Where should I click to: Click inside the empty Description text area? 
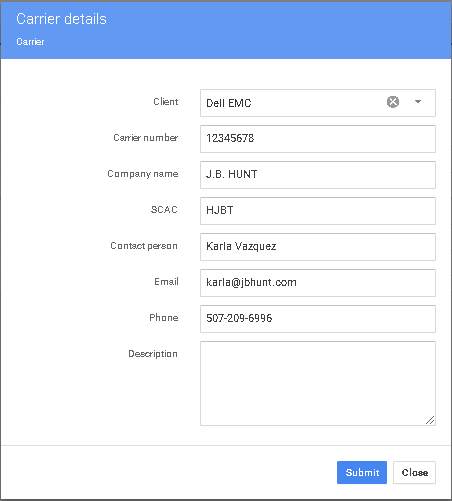318,383
